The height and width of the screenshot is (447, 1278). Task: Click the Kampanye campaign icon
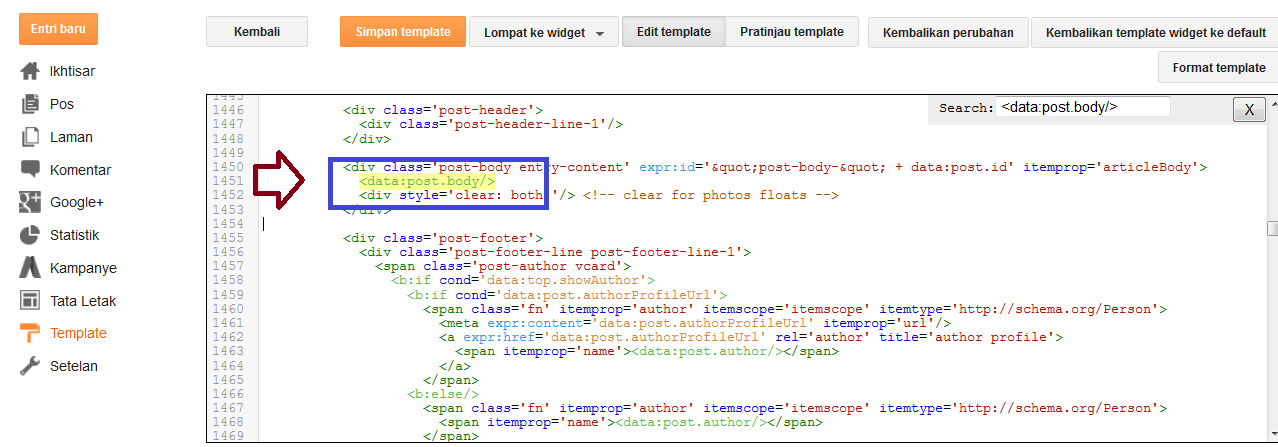click(x=30, y=268)
